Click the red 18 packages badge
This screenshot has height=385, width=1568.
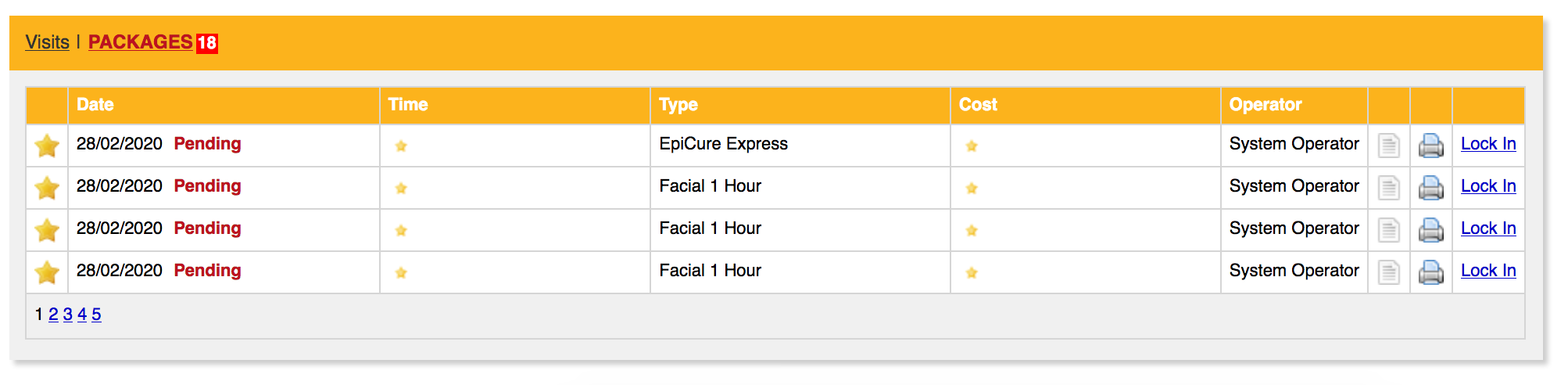pyautogui.click(x=207, y=43)
